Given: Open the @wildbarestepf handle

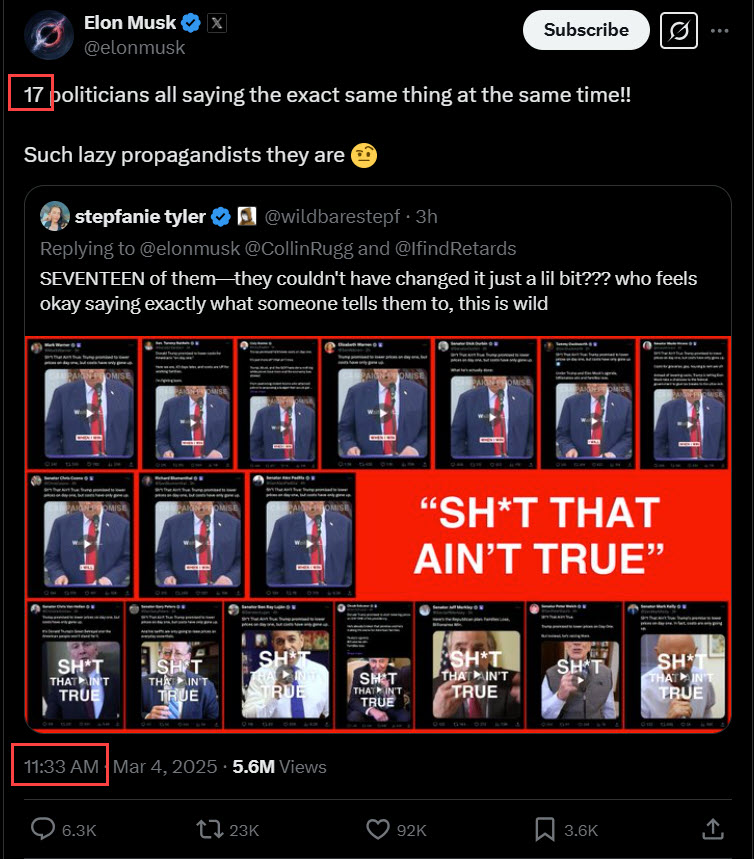Looking at the screenshot, I should tap(332, 217).
